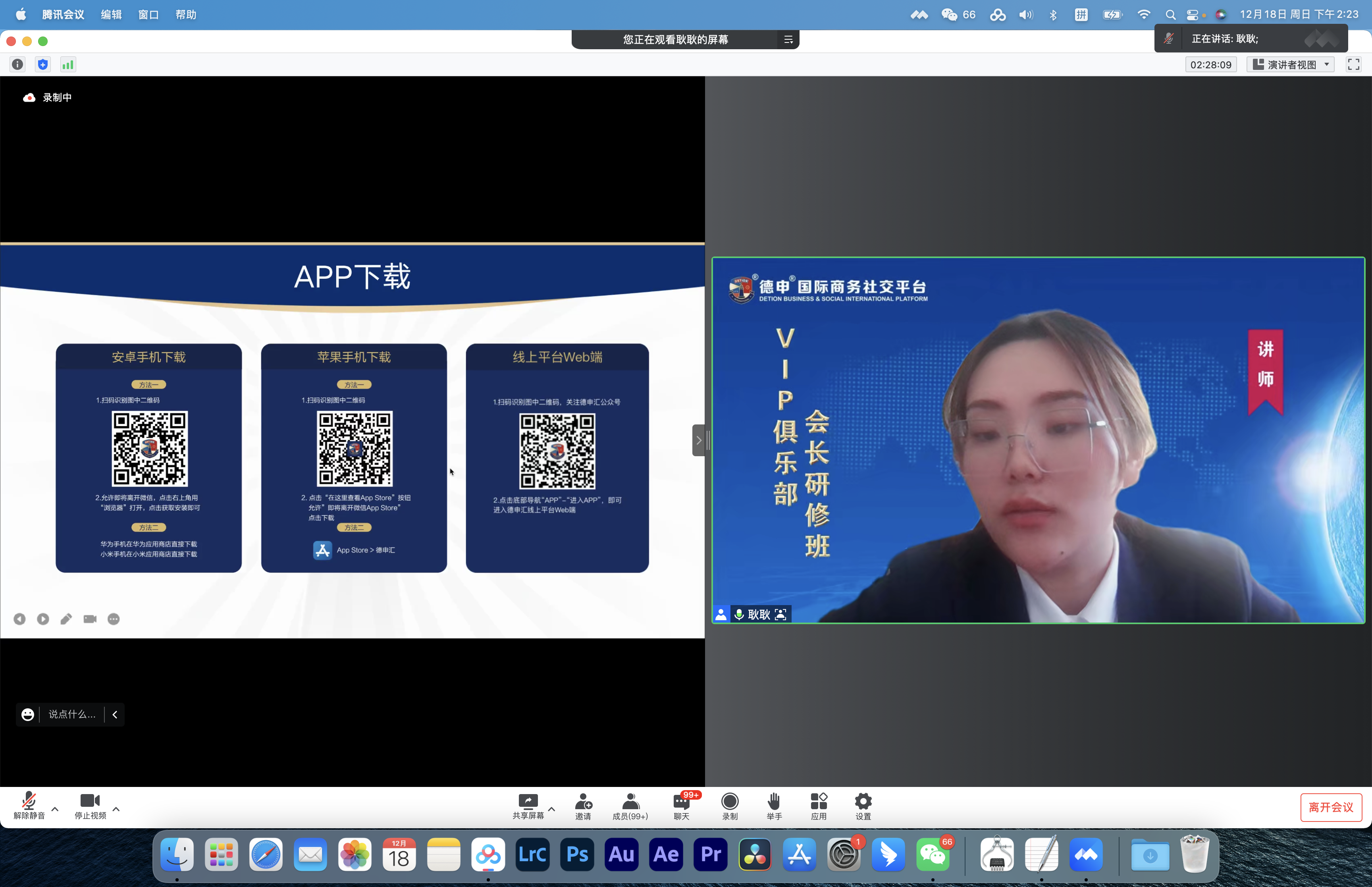Launch Premiere Pro from the Dock
Image resolution: width=1372 pixels, height=887 pixels.
coord(711,854)
